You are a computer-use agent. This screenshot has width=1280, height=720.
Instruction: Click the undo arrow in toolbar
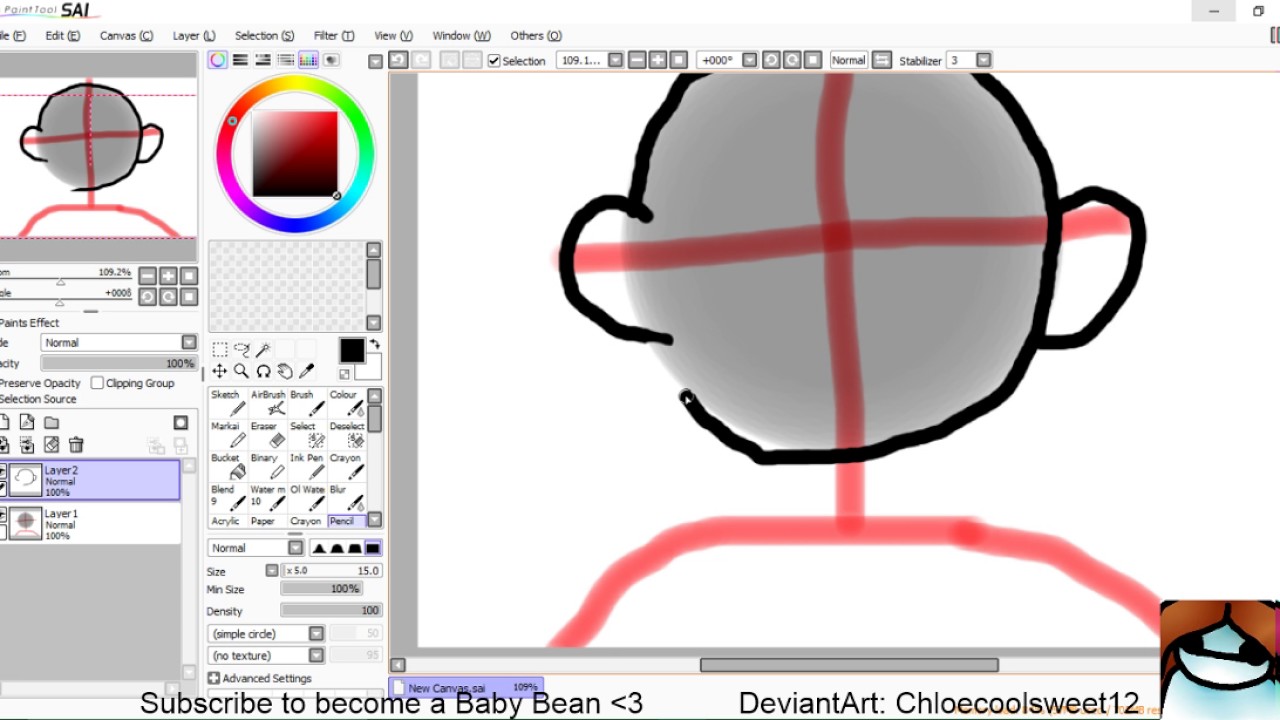click(x=398, y=60)
